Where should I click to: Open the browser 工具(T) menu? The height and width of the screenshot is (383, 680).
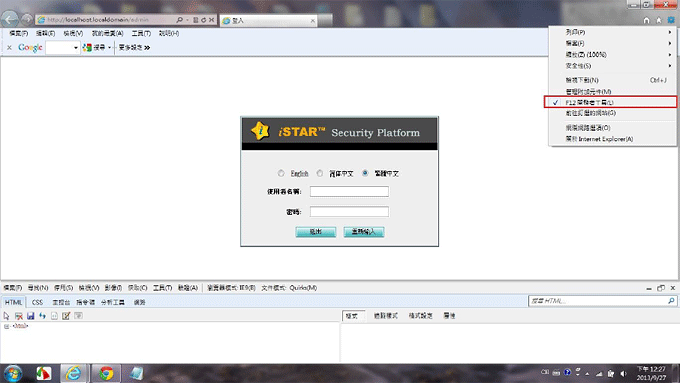click(x=141, y=33)
